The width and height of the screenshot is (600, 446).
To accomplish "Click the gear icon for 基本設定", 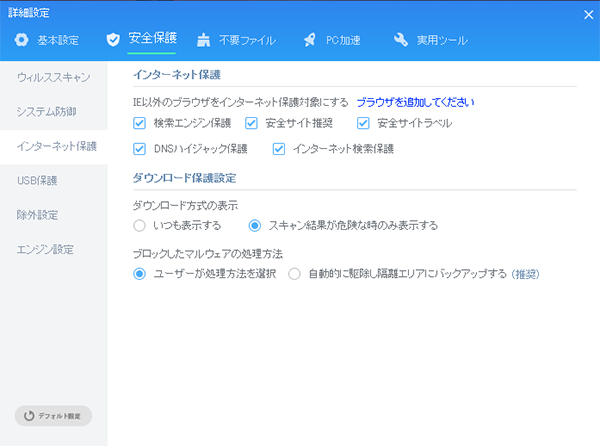I will tap(23, 41).
